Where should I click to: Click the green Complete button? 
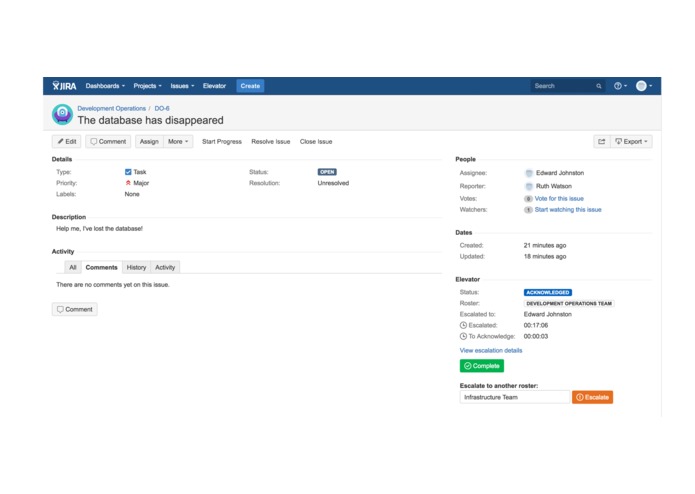tap(482, 366)
